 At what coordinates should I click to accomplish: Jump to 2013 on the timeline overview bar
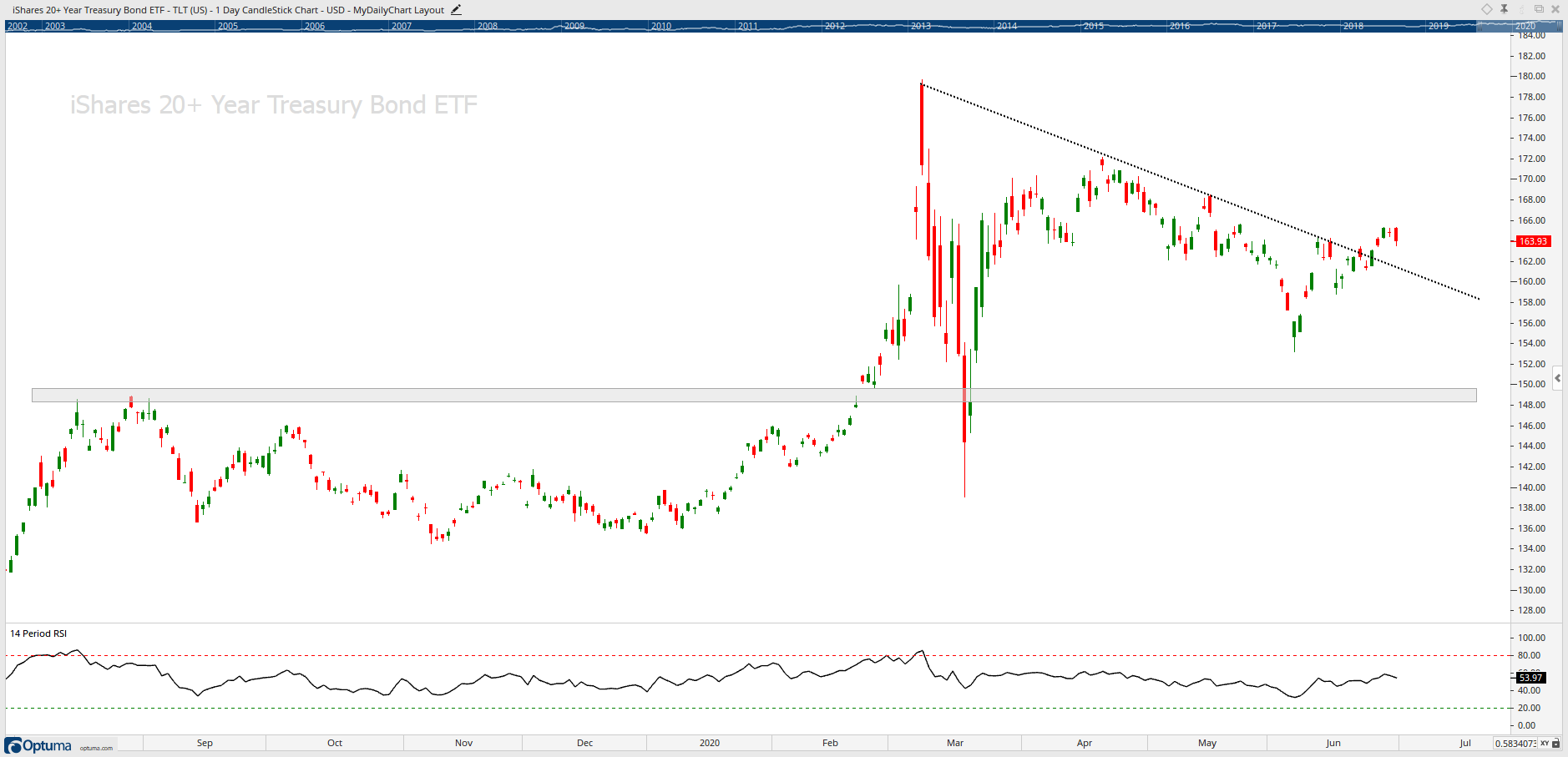921,26
